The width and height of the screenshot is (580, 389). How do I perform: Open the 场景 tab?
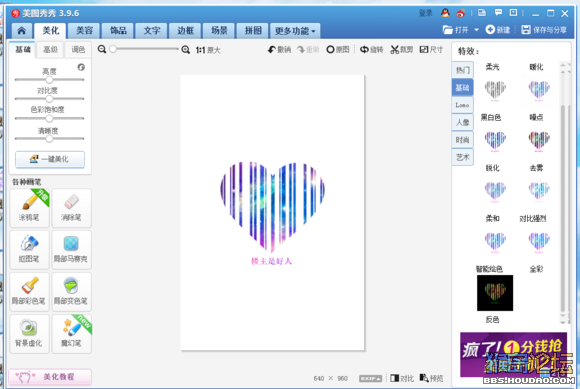click(219, 31)
